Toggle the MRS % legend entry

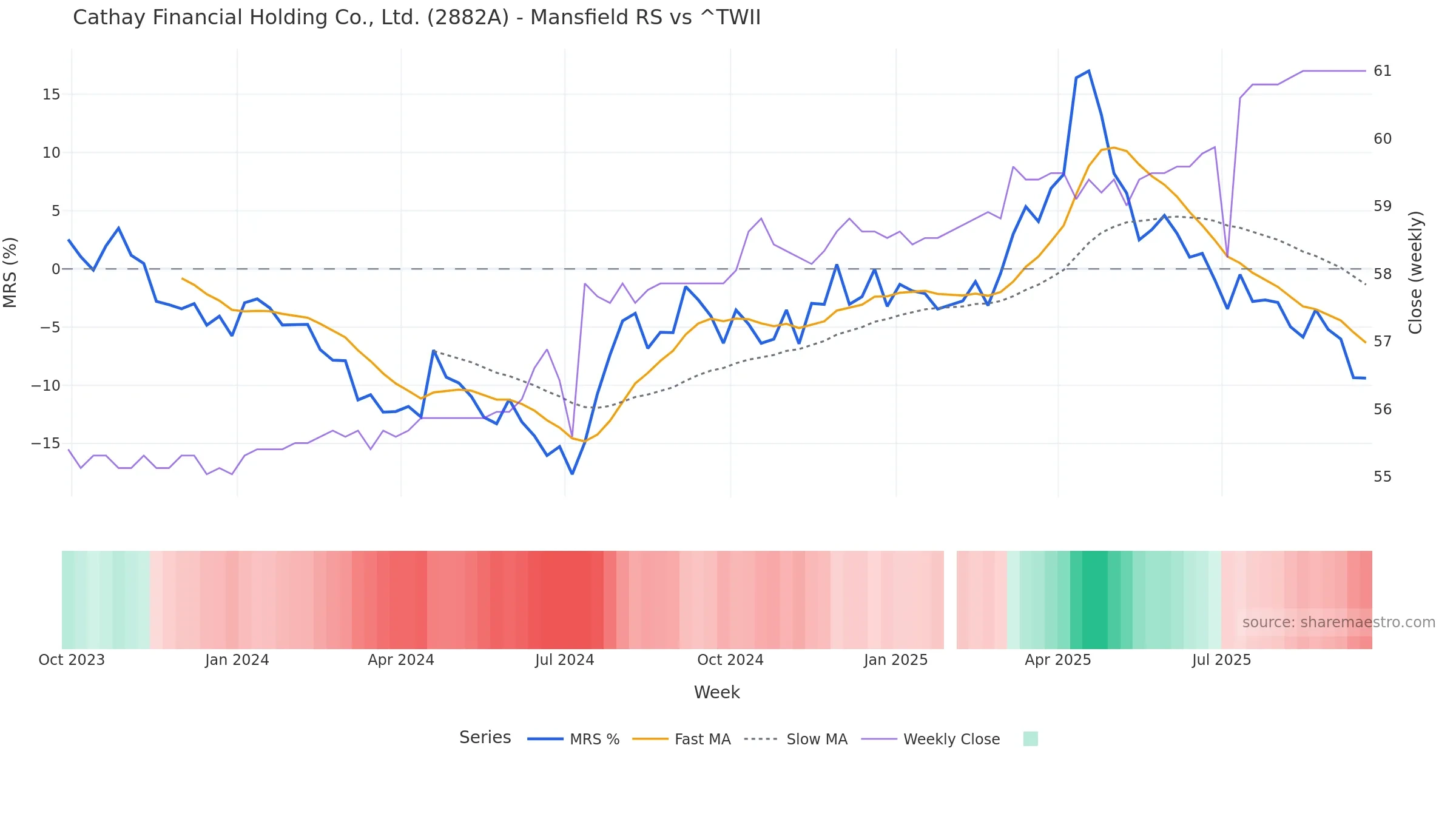click(x=573, y=739)
